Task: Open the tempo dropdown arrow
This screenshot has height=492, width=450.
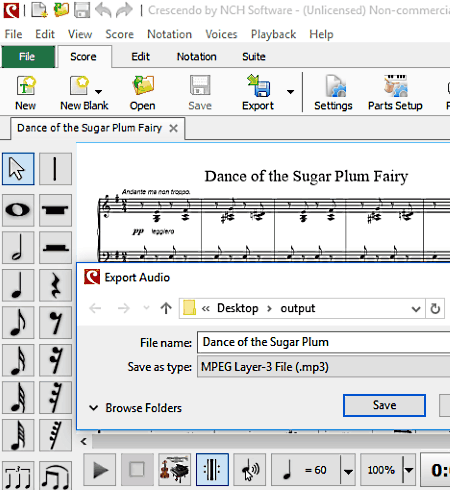Action: pos(348,470)
